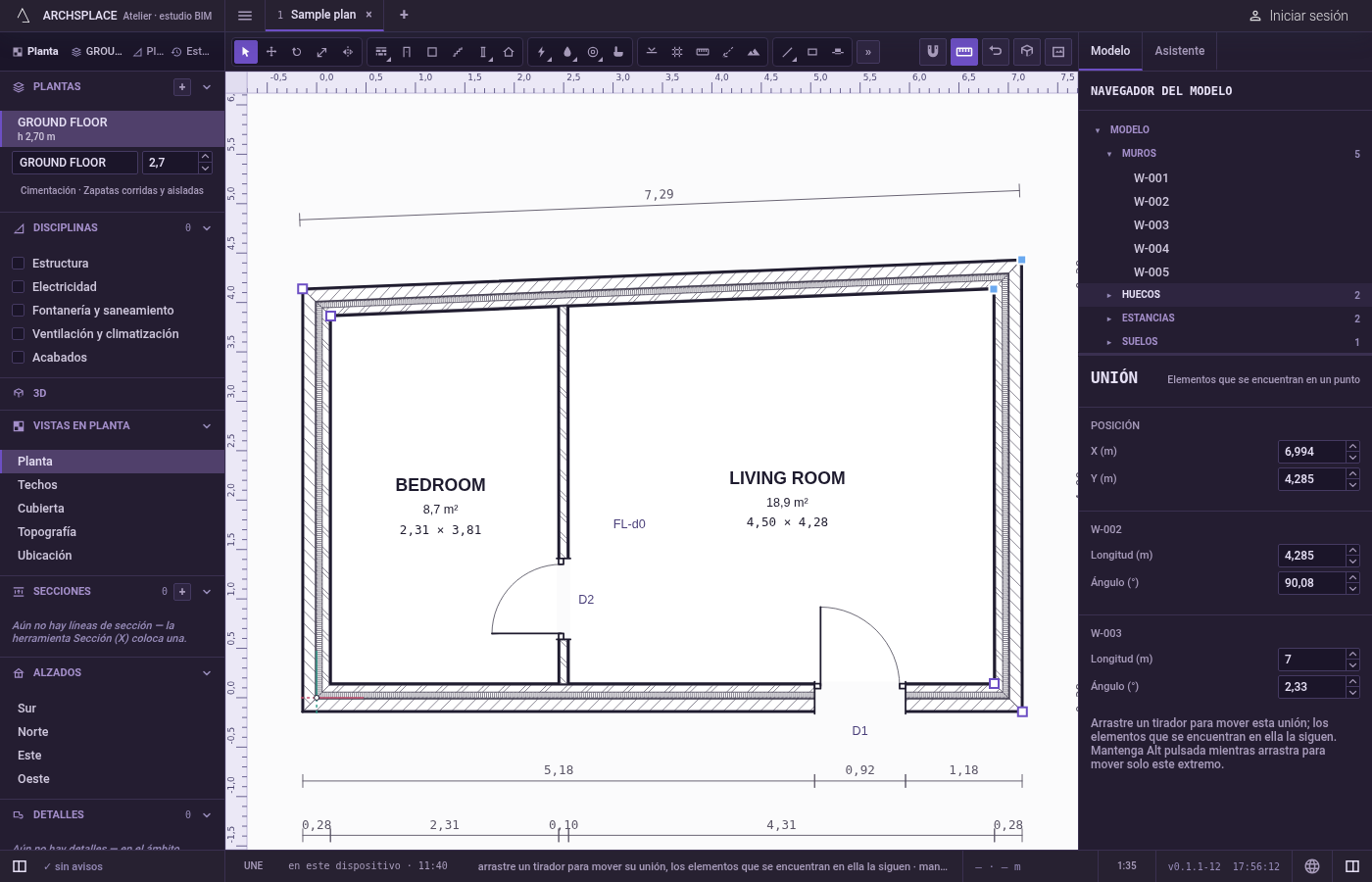Select the Techos view
This screenshot has width=1372, height=882.
[x=113, y=485]
